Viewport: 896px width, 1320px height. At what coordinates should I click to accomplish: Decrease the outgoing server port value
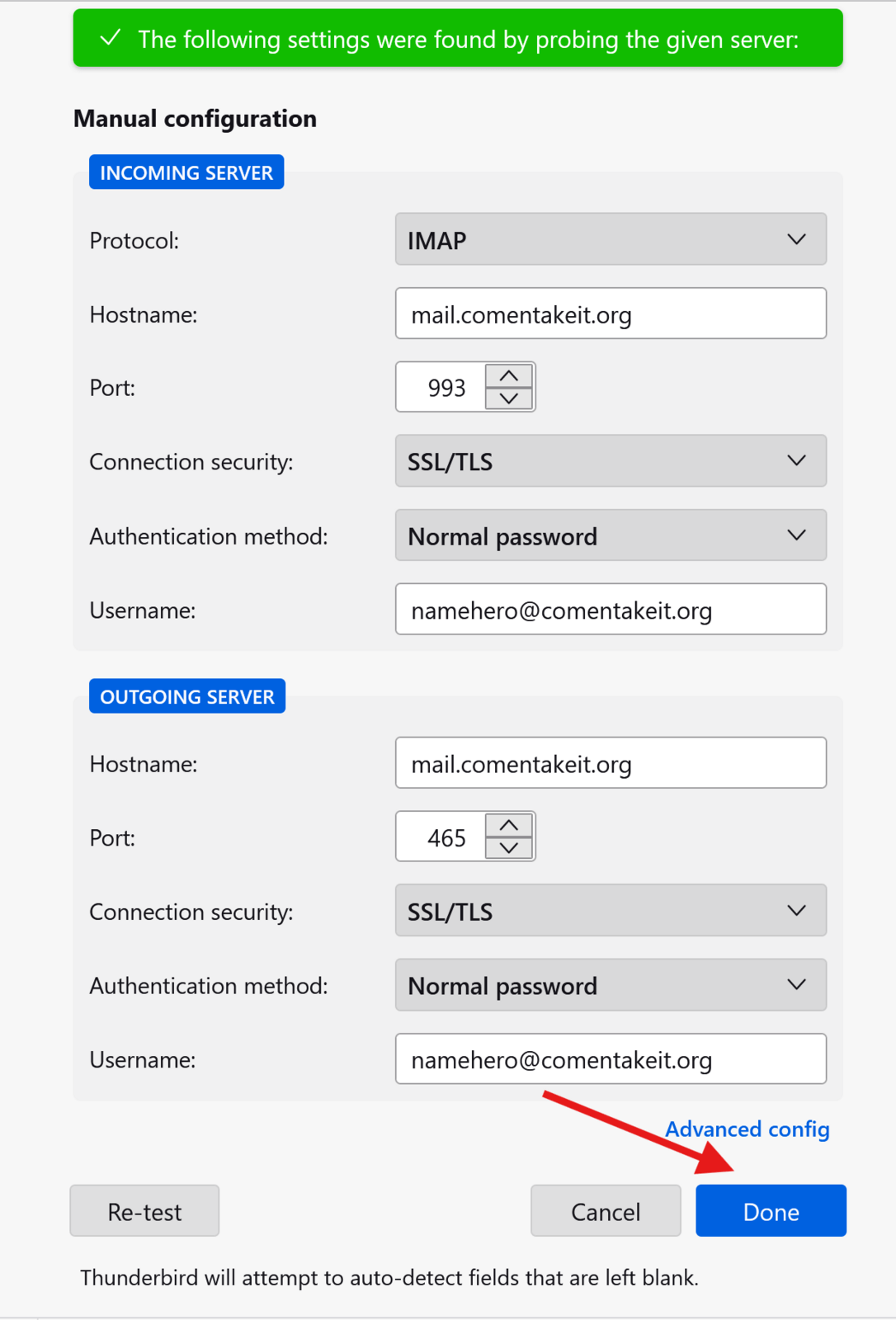[509, 848]
